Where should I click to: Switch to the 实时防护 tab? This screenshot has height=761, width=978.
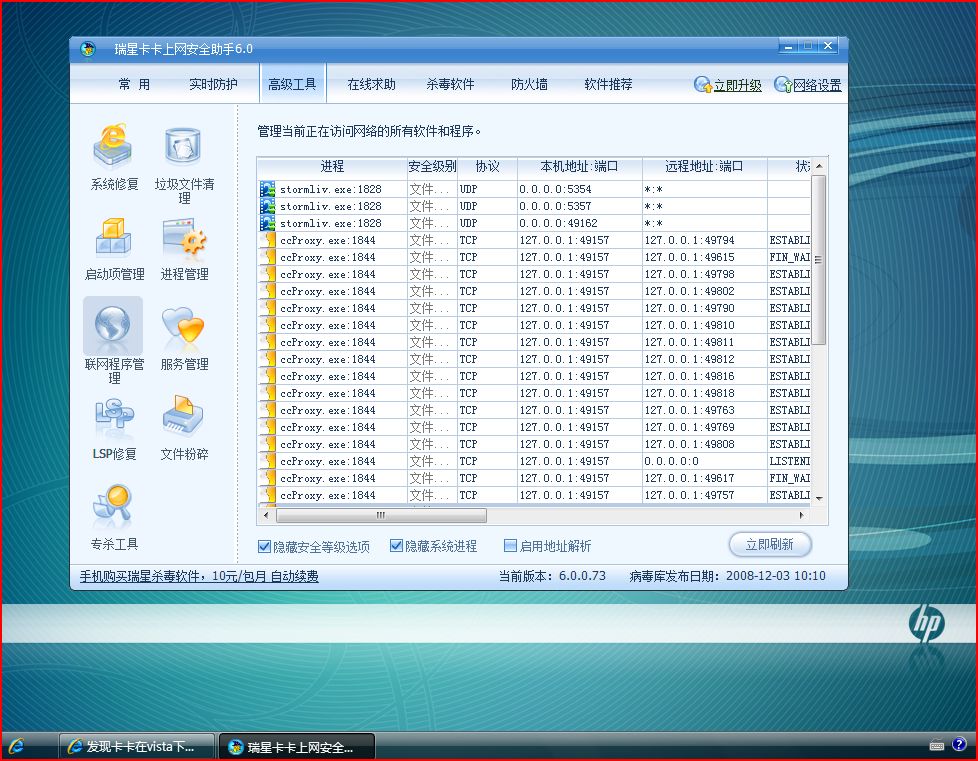point(213,85)
